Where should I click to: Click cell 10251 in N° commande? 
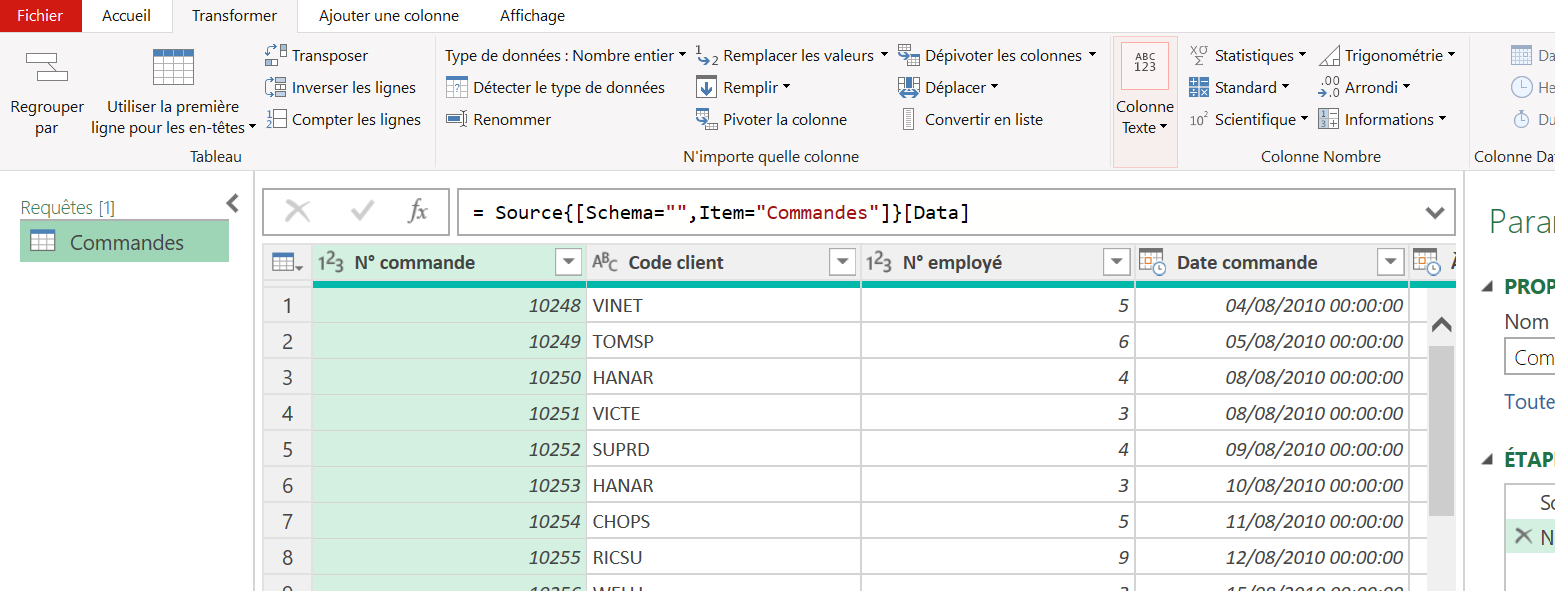click(x=450, y=413)
